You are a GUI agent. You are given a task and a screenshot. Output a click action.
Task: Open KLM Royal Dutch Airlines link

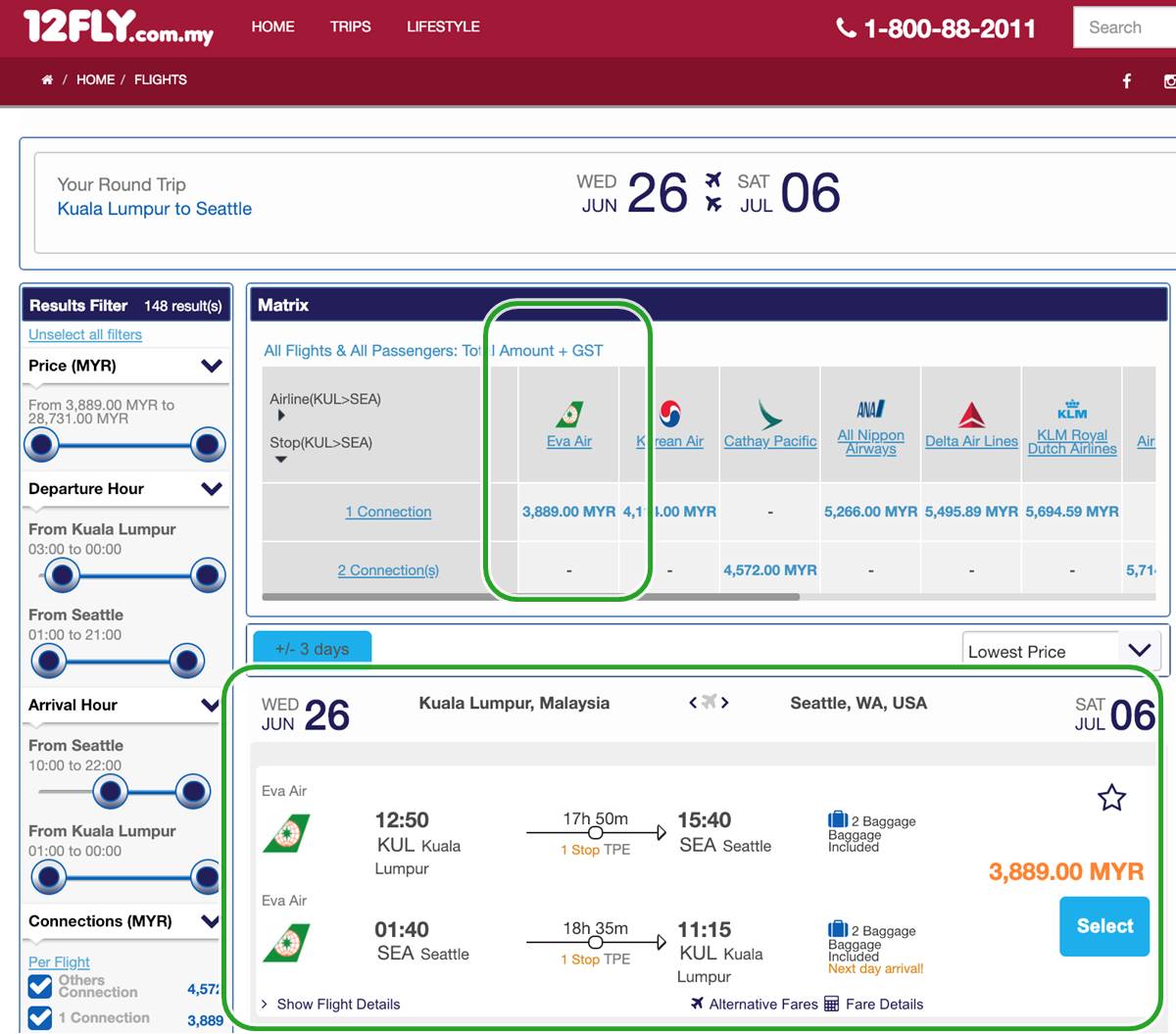1072,442
